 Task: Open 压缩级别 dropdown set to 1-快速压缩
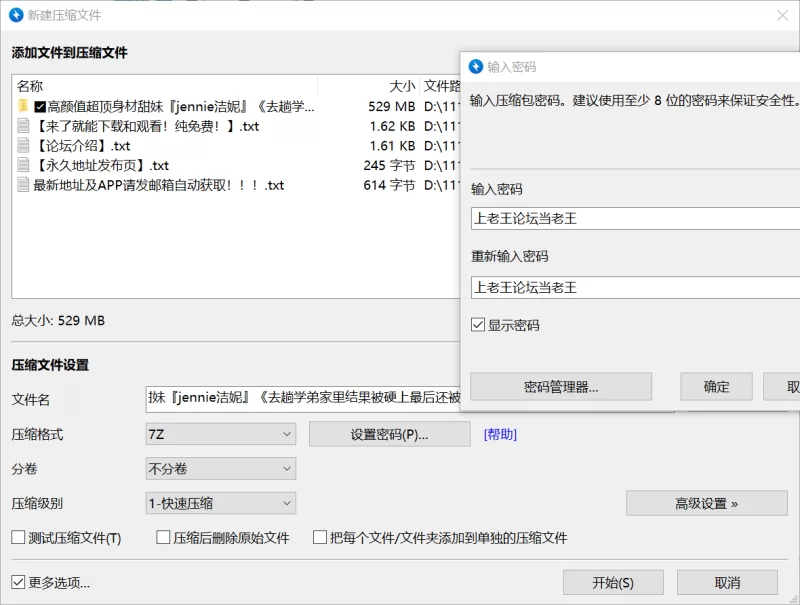(220, 503)
